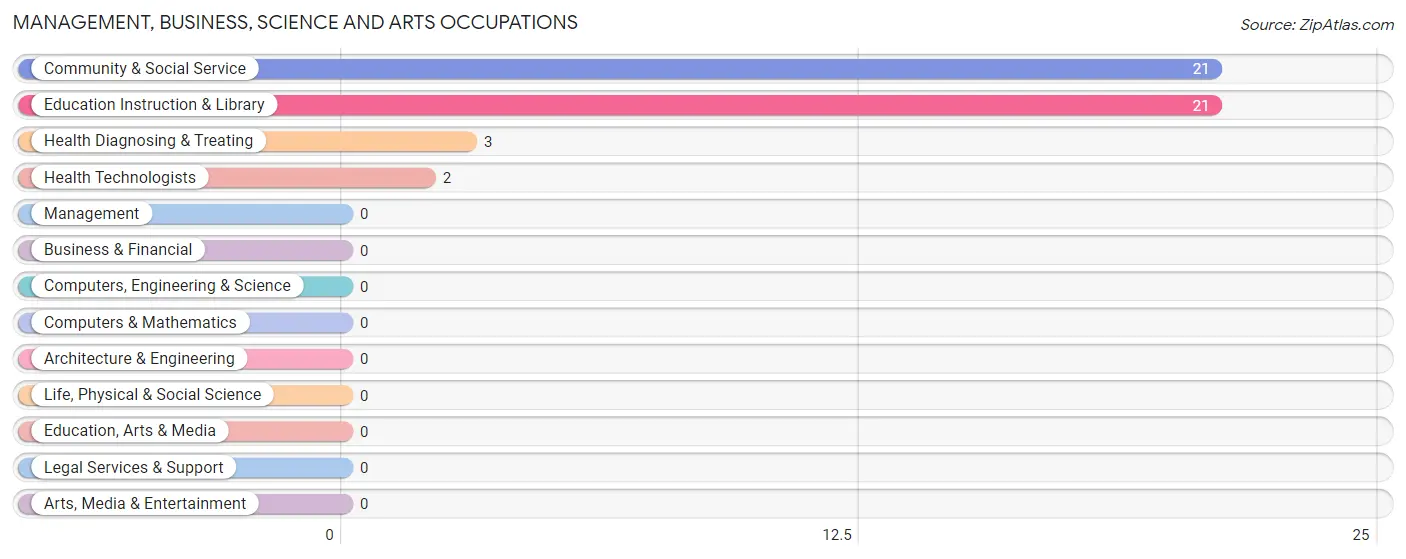Screen dimensions: 1406x559
Task: Click value 21 on Community & Social Service bar
Action: (x=1200, y=69)
